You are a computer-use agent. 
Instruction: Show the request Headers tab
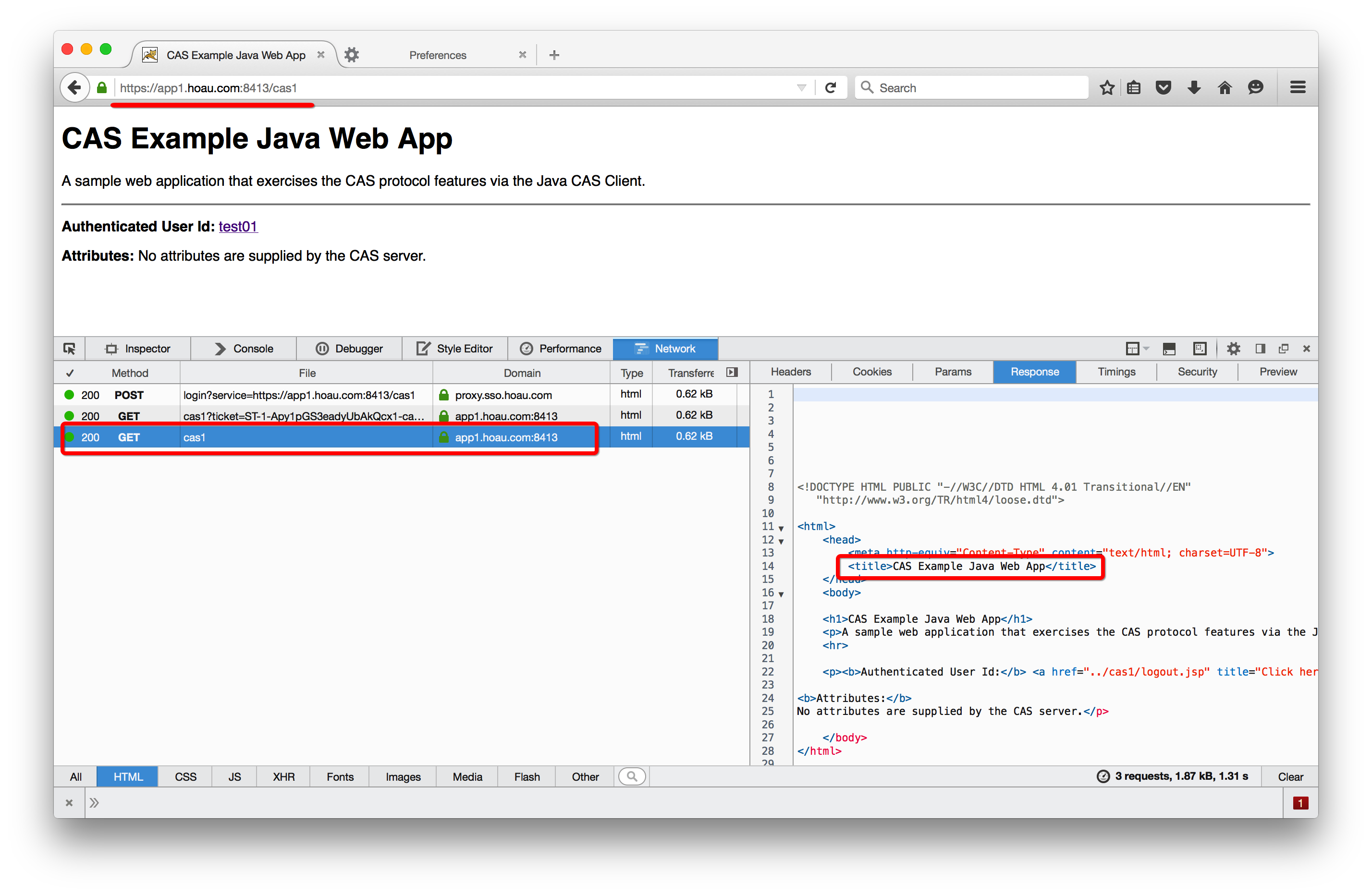(x=791, y=372)
